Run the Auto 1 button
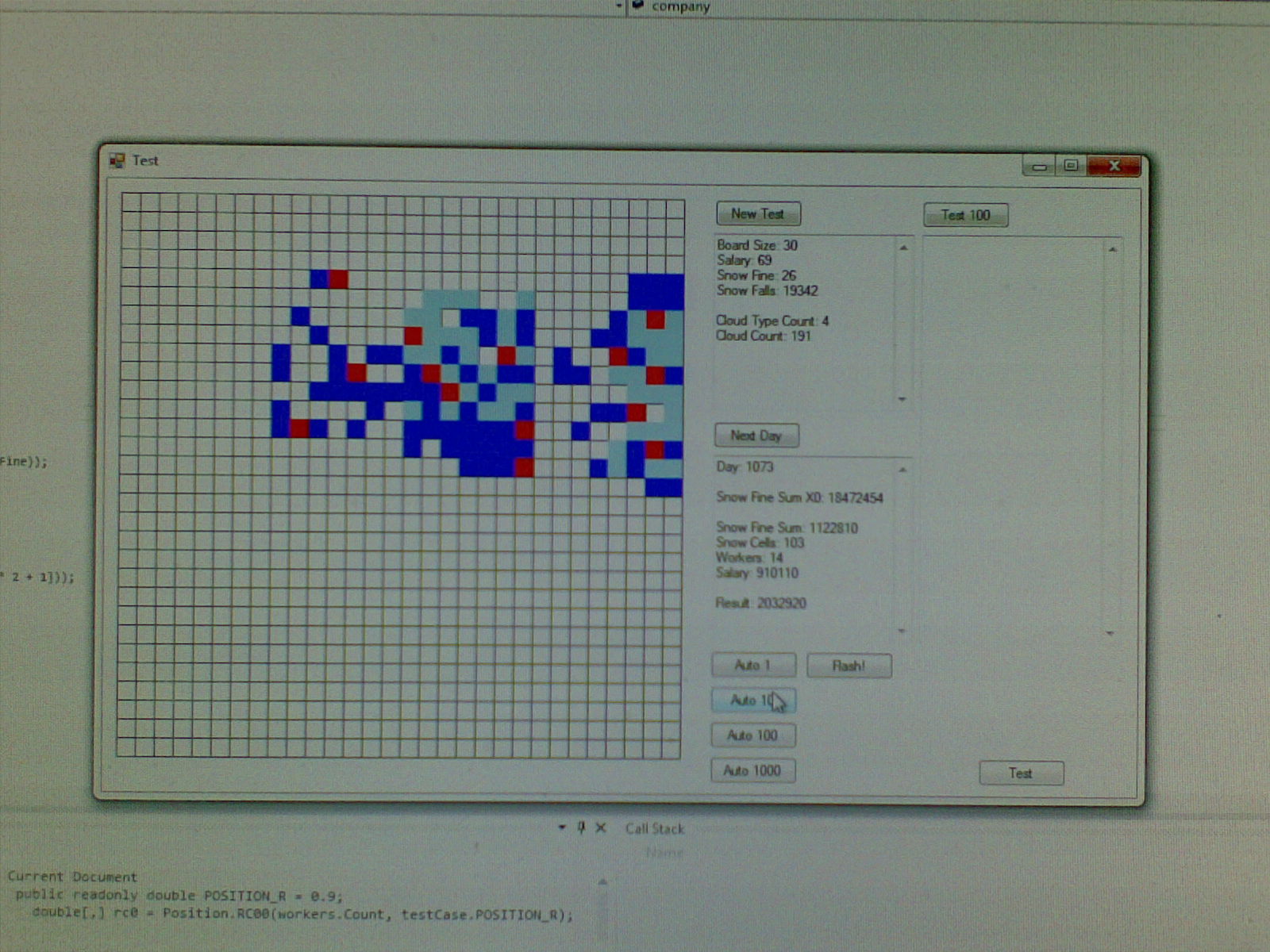Image resolution: width=1270 pixels, height=952 pixels. click(753, 665)
